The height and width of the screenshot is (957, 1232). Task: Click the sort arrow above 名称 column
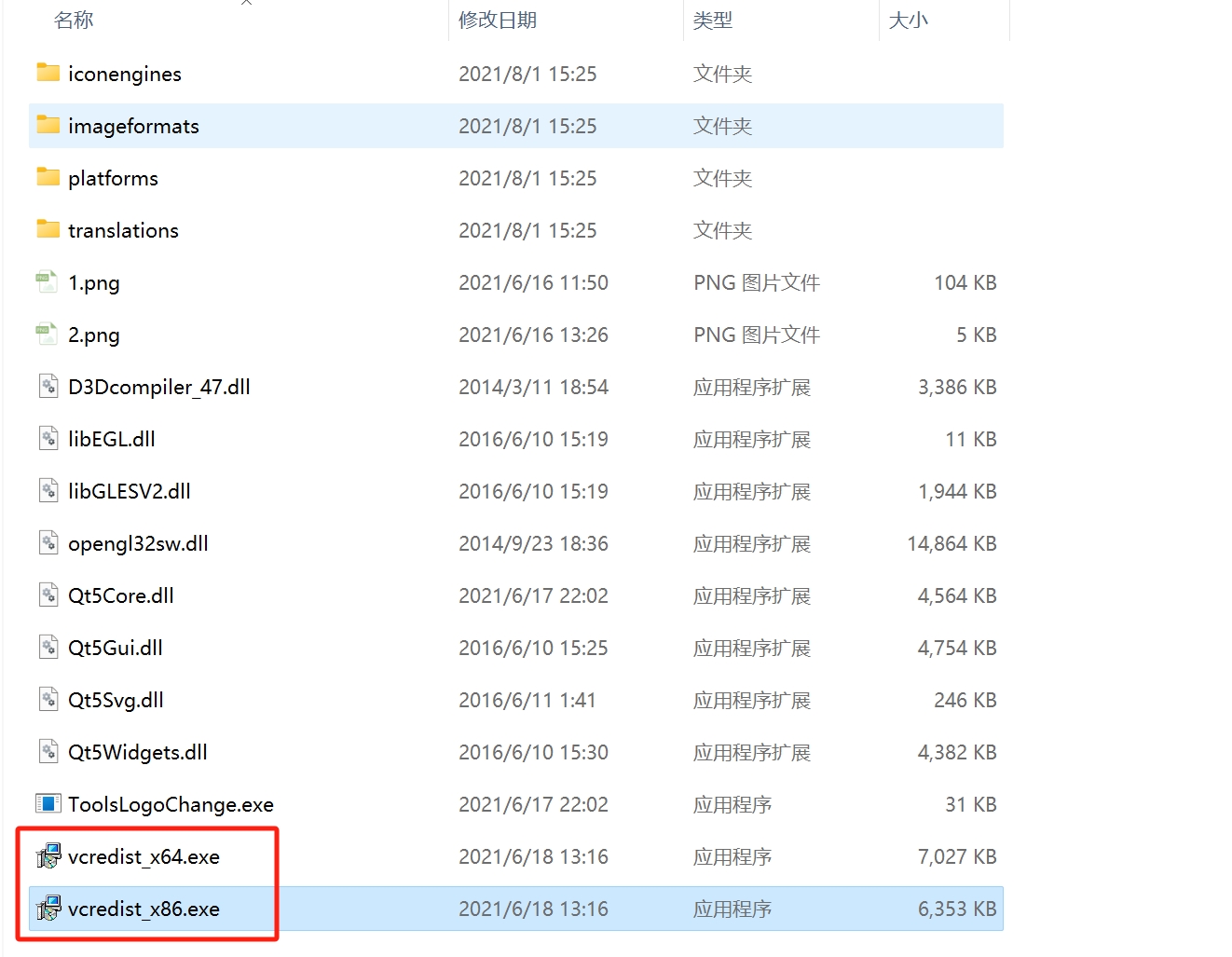coord(246,3)
